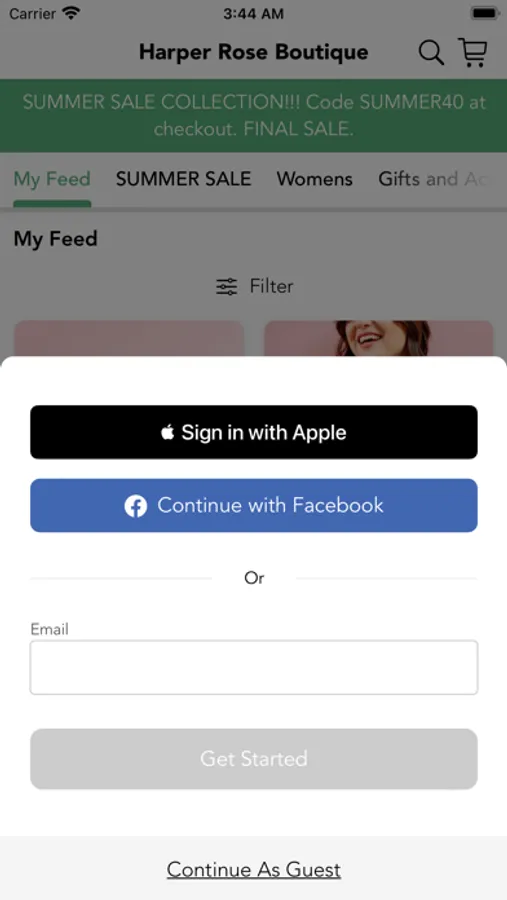The width and height of the screenshot is (507, 900).
Task: Open the left pink product thumbnail
Action: click(x=129, y=339)
